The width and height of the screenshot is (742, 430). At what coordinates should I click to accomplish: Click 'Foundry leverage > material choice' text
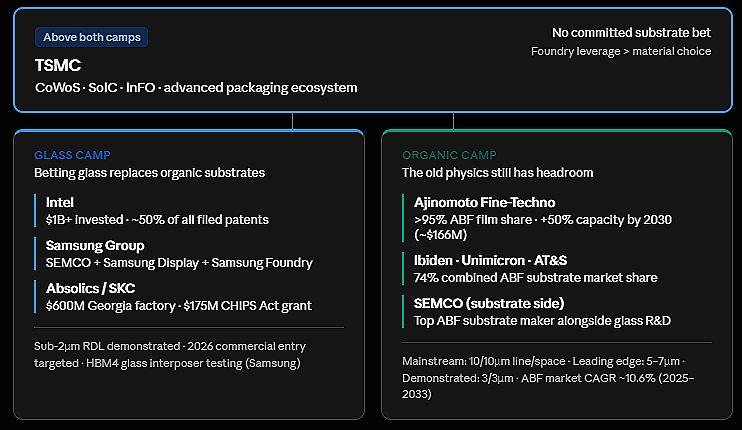pyautogui.click(x=621, y=51)
